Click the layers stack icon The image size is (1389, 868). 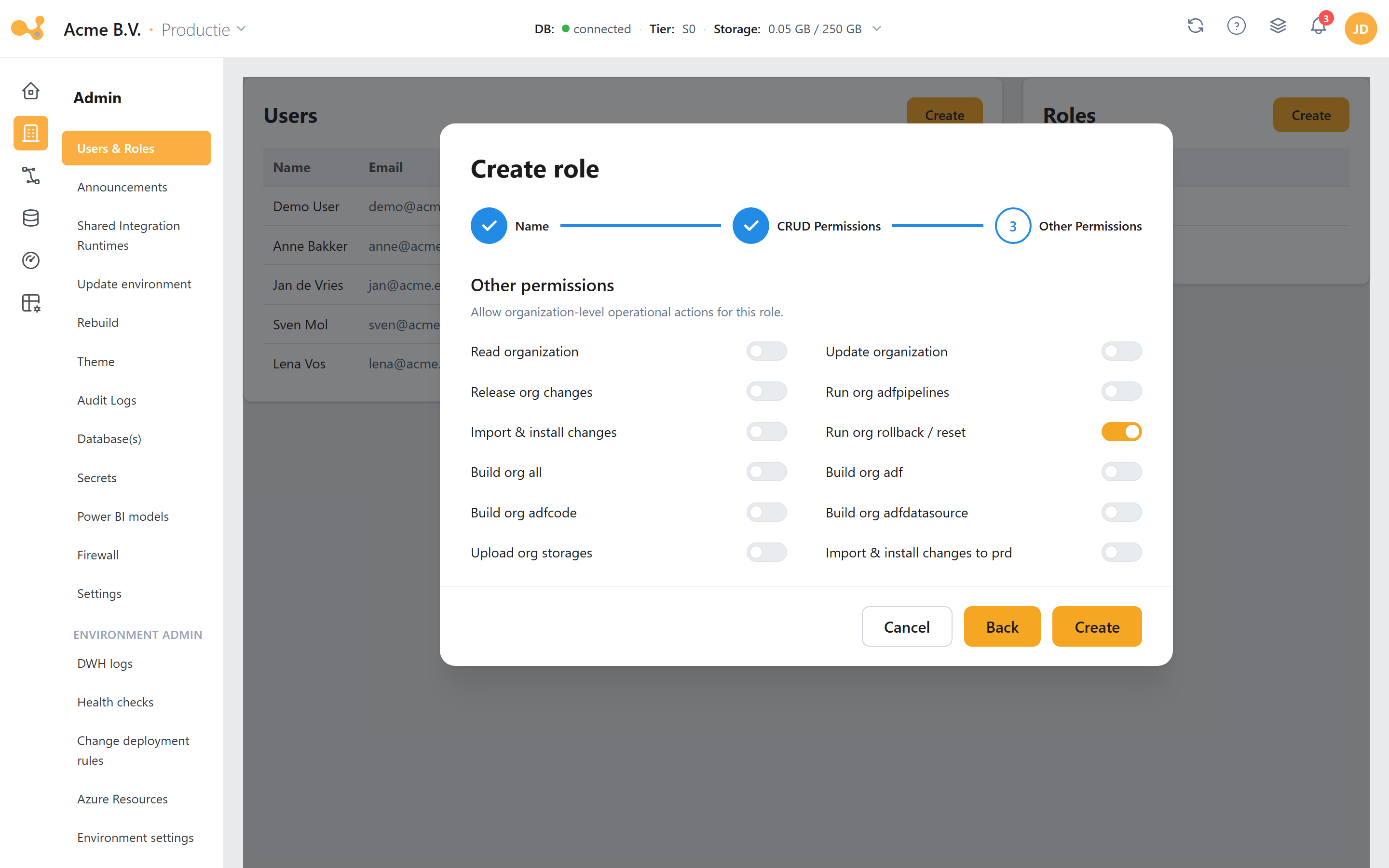(1278, 27)
